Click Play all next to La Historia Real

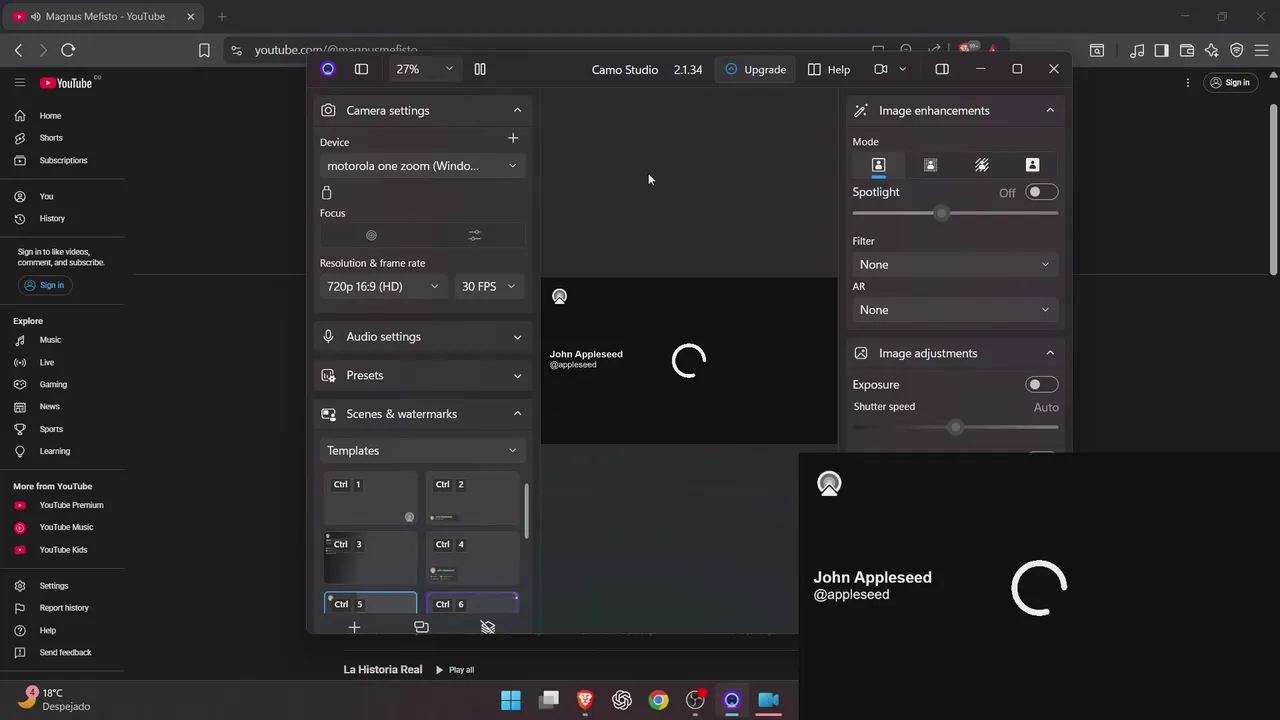[455, 670]
